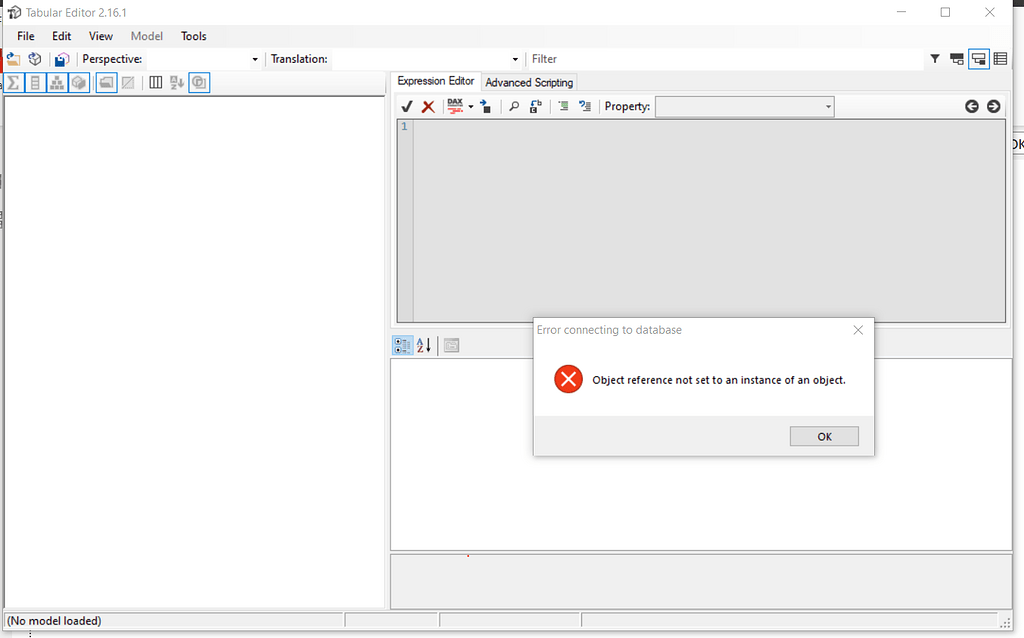Open search with the magnifier icon

[514, 106]
